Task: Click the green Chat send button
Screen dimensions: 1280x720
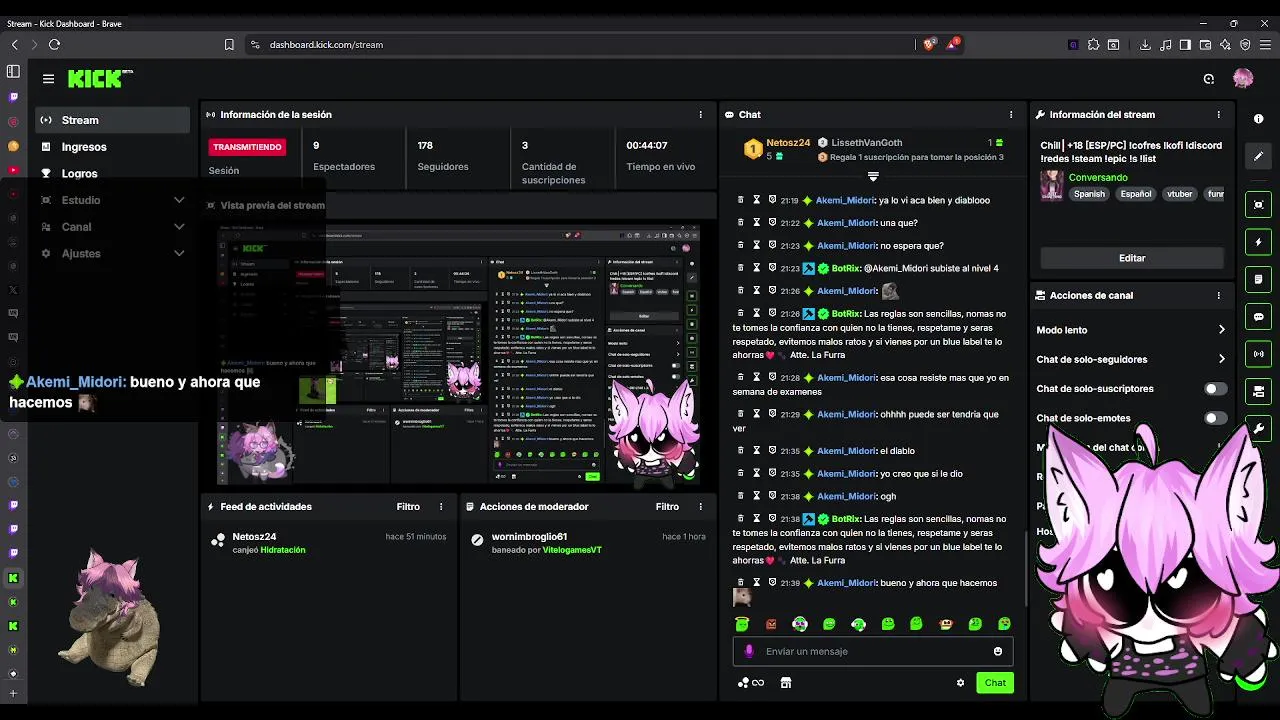Action: pos(995,683)
